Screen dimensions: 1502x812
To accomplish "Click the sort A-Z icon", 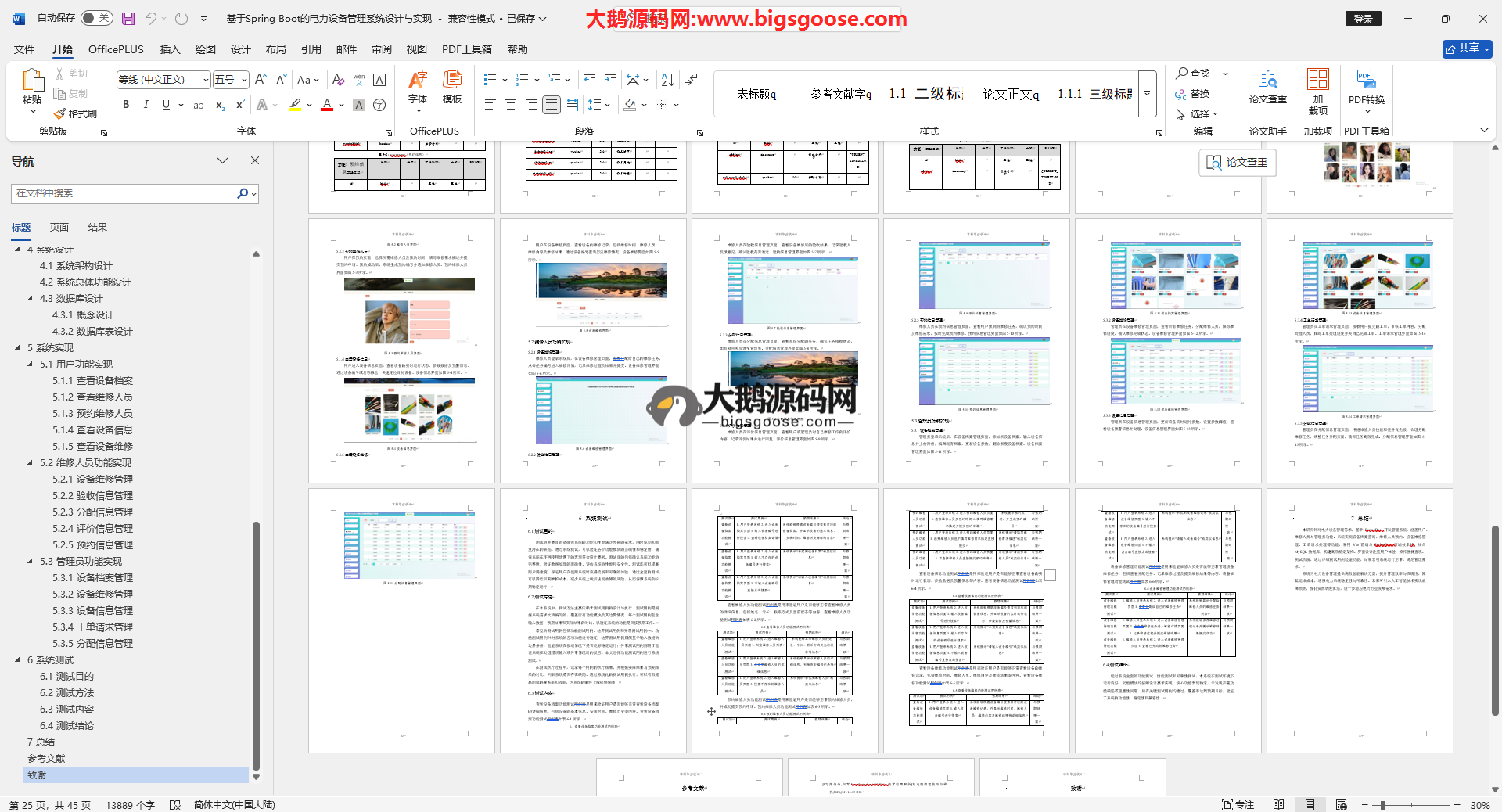I will [667, 80].
